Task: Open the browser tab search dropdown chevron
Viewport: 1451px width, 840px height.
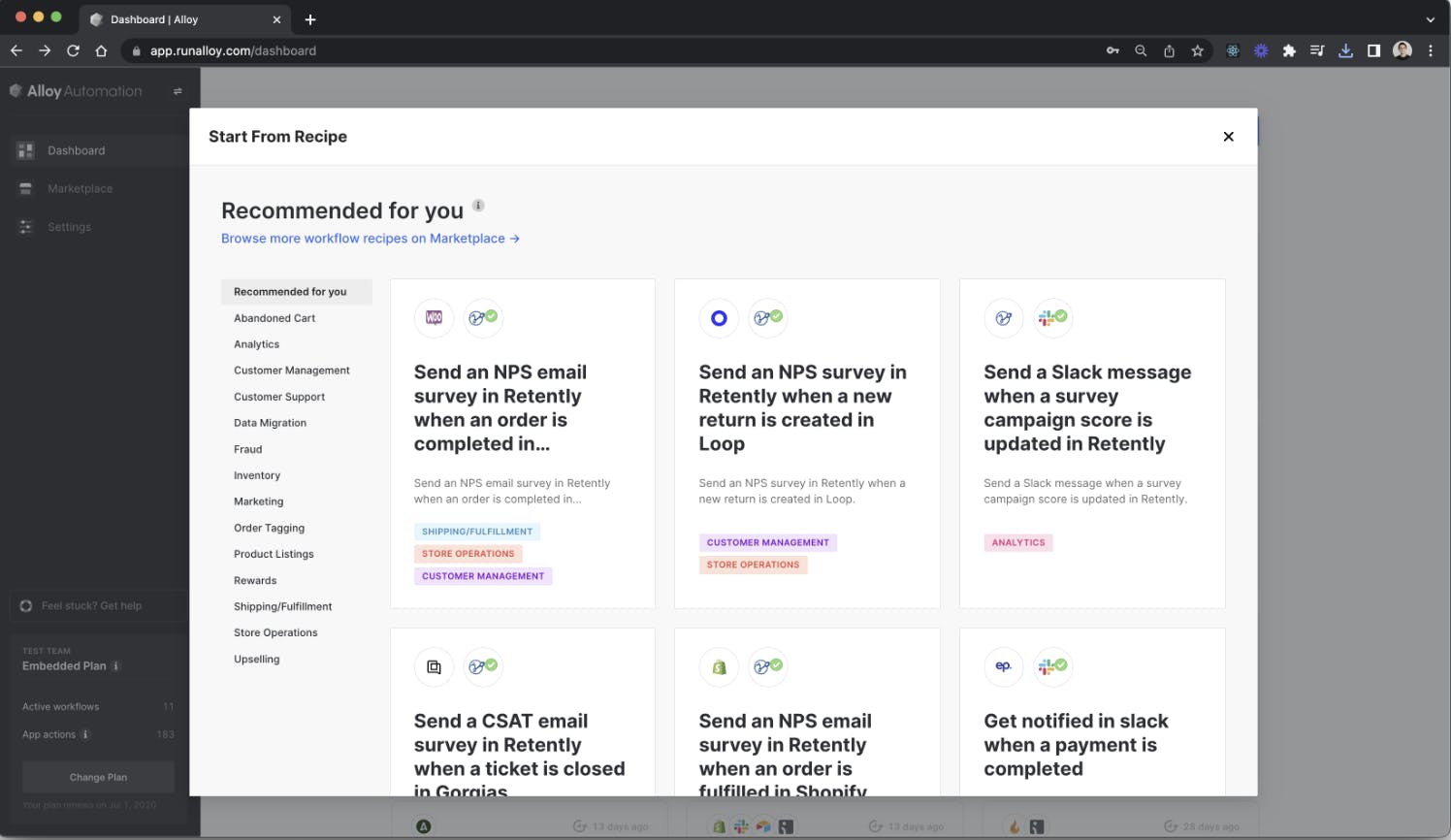Action: [x=1430, y=19]
